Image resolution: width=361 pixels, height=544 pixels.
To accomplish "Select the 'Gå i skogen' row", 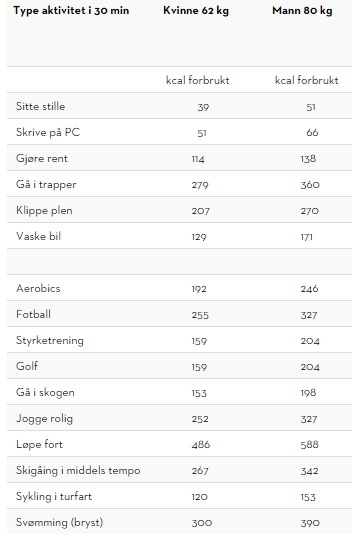I will tap(179, 392).
